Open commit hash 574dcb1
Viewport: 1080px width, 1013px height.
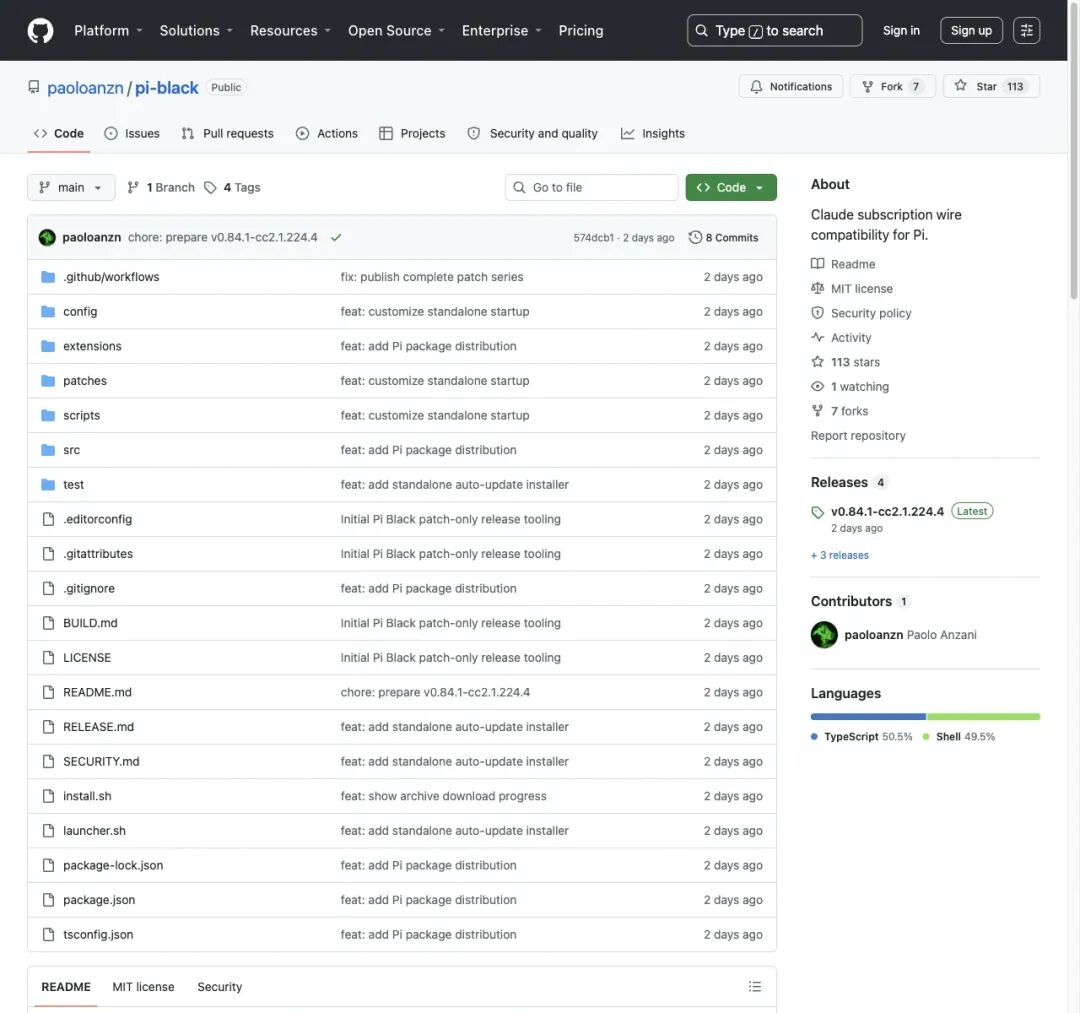pyautogui.click(x=593, y=238)
